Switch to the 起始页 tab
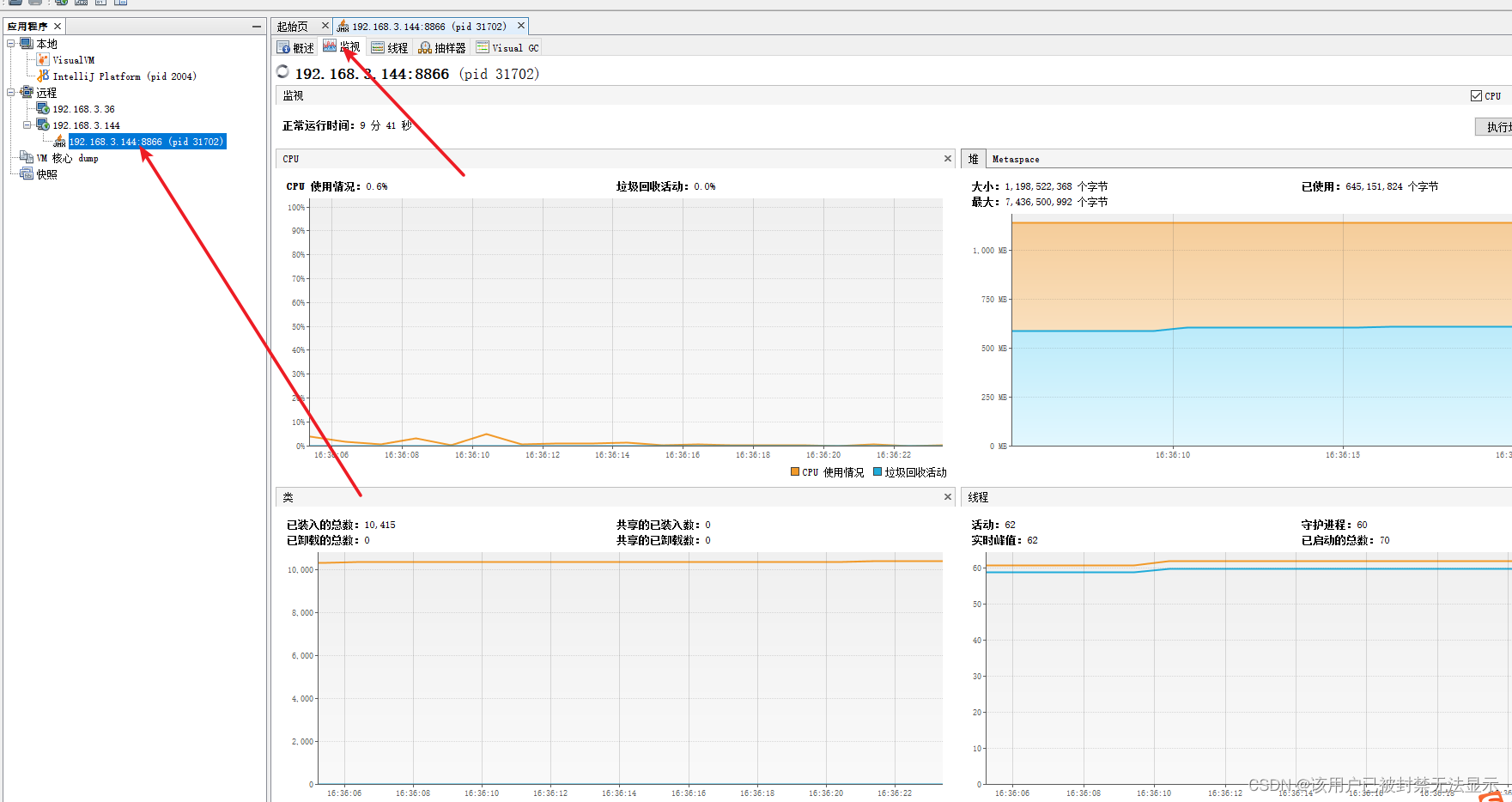The height and width of the screenshot is (802, 1512). tap(293, 27)
